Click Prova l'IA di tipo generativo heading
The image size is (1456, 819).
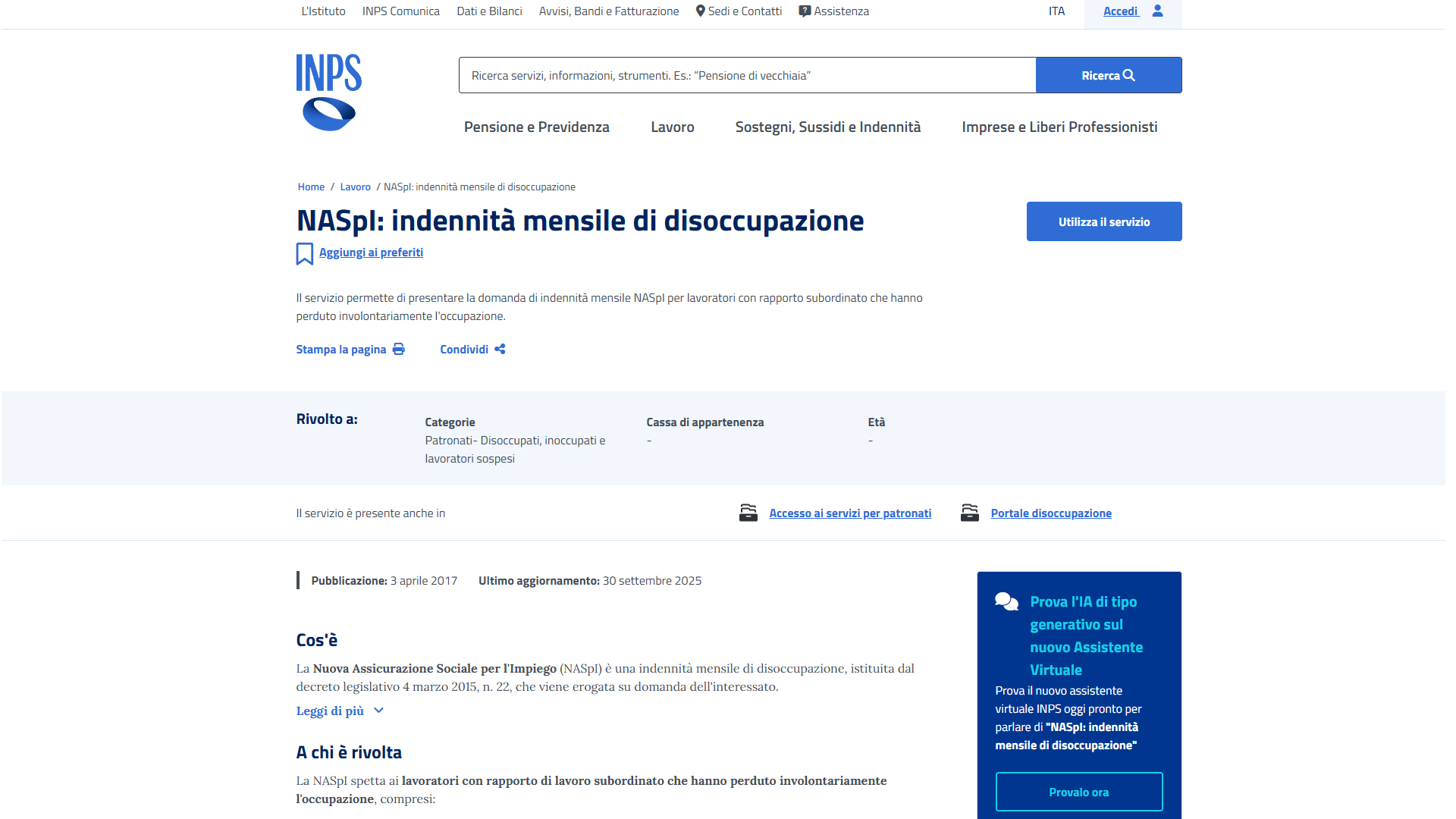point(1087,635)
